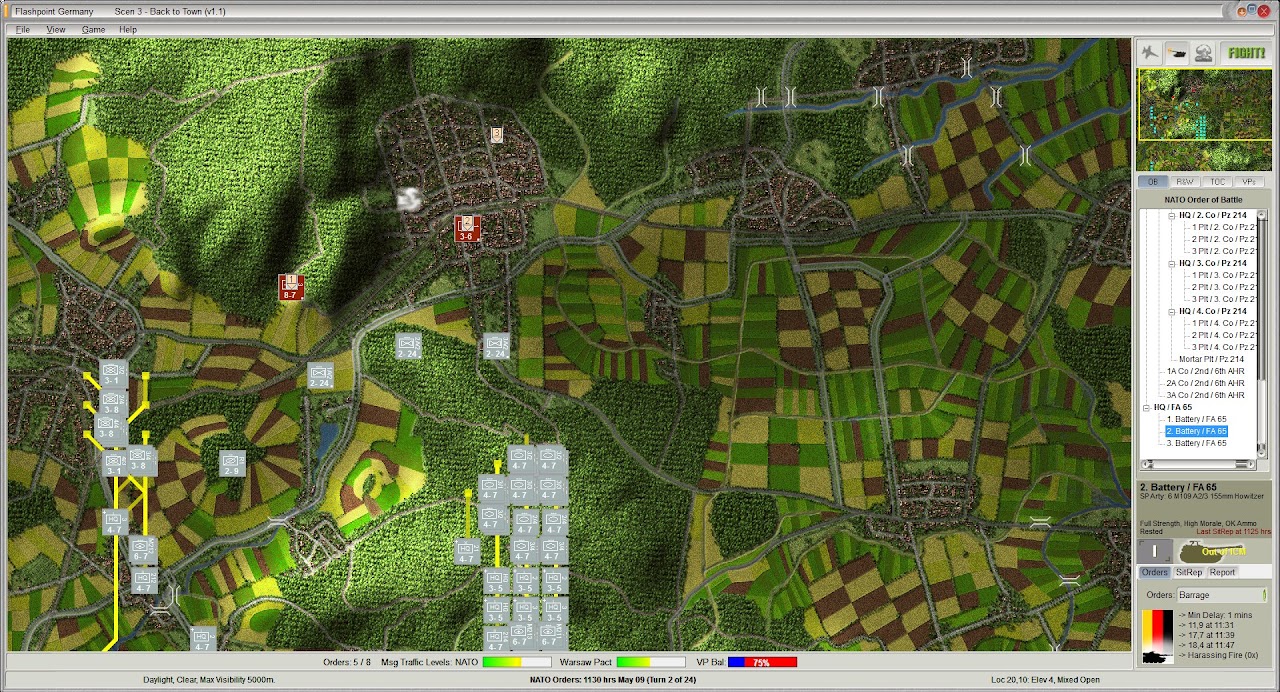Open the File menu
The height and width of the screenshot is (692, 1280).
[x=22, y=29]
